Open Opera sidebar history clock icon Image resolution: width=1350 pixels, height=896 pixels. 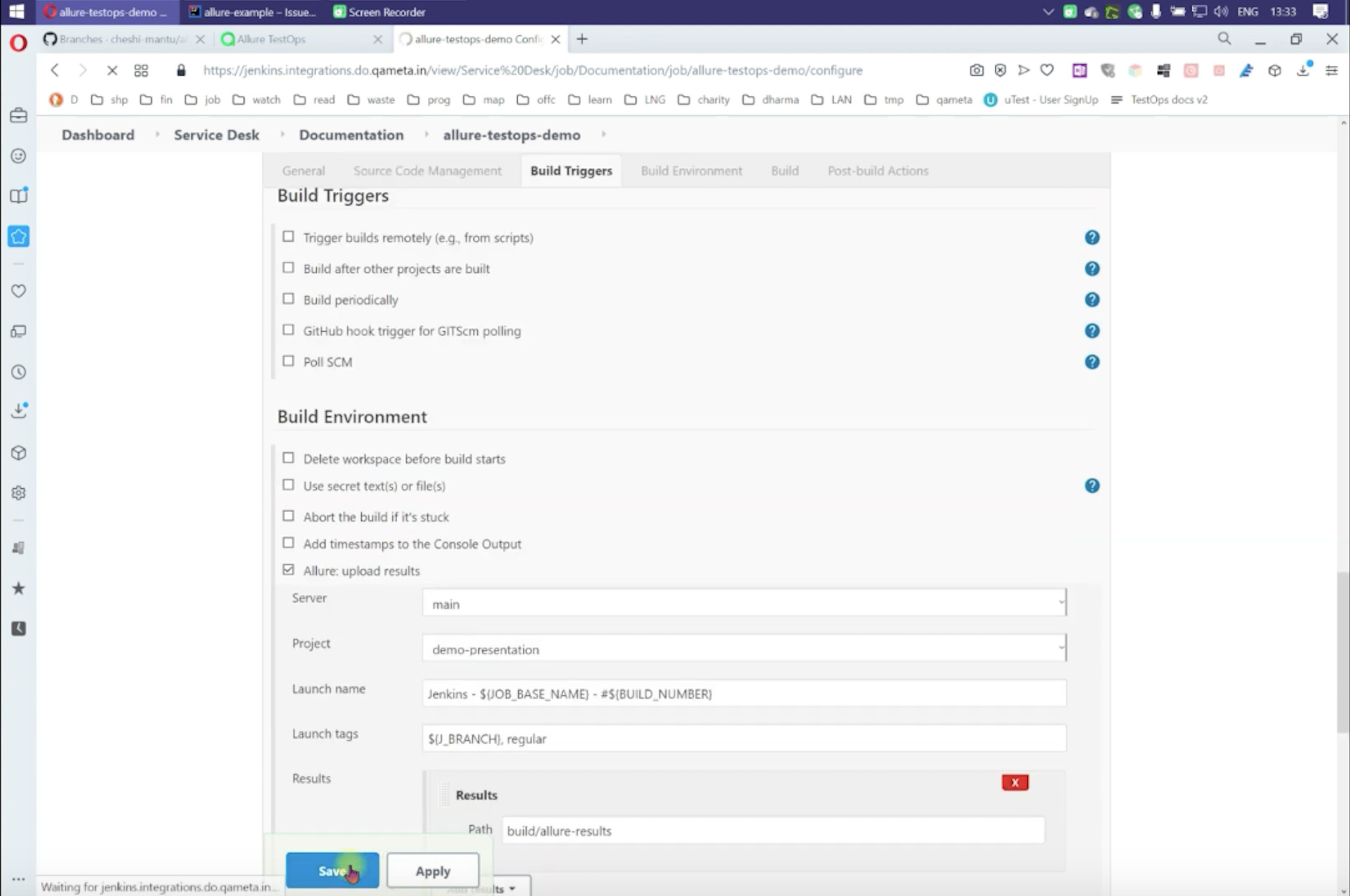(19, 372)
